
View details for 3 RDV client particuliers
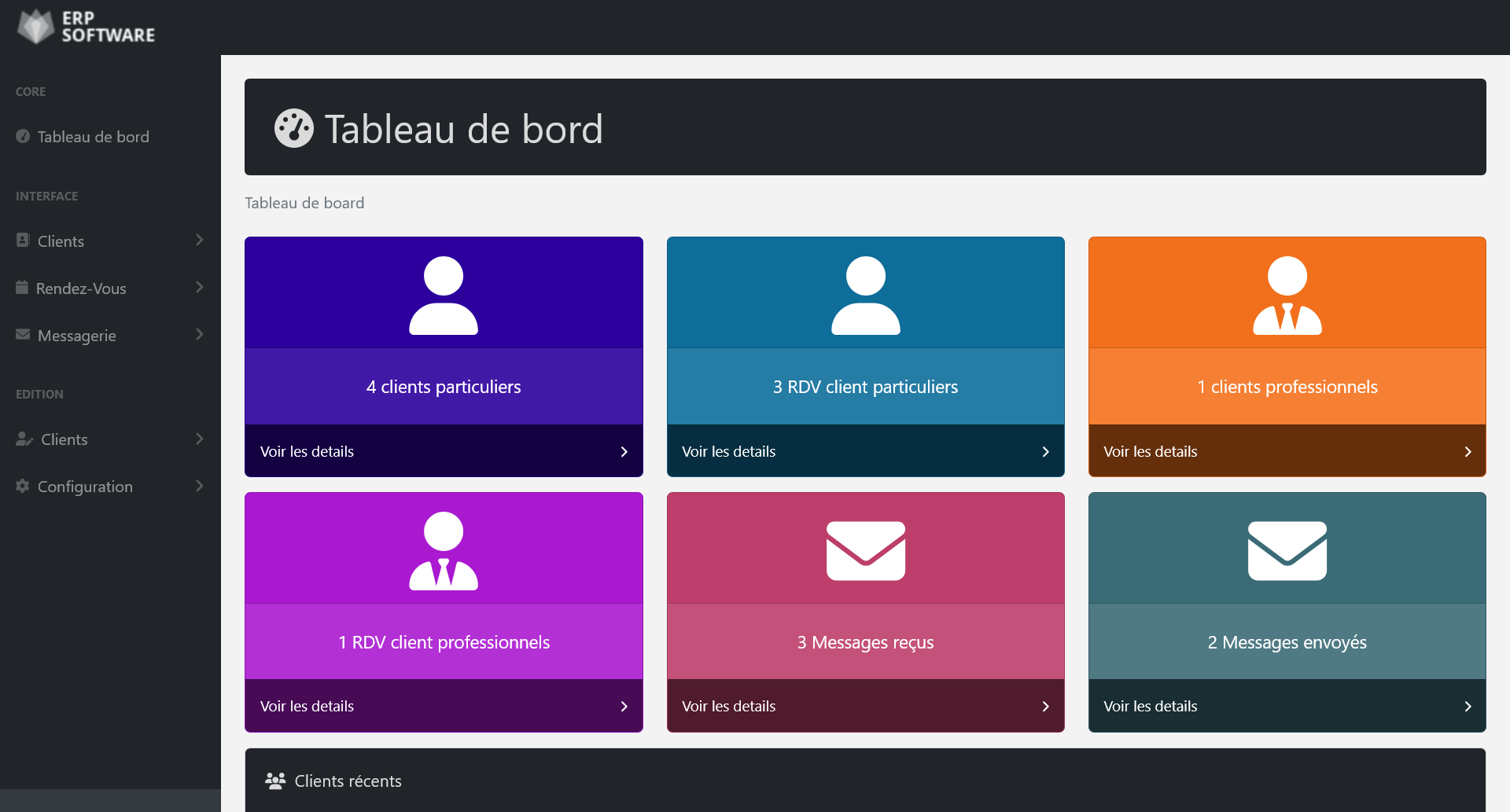pos(865,451)
